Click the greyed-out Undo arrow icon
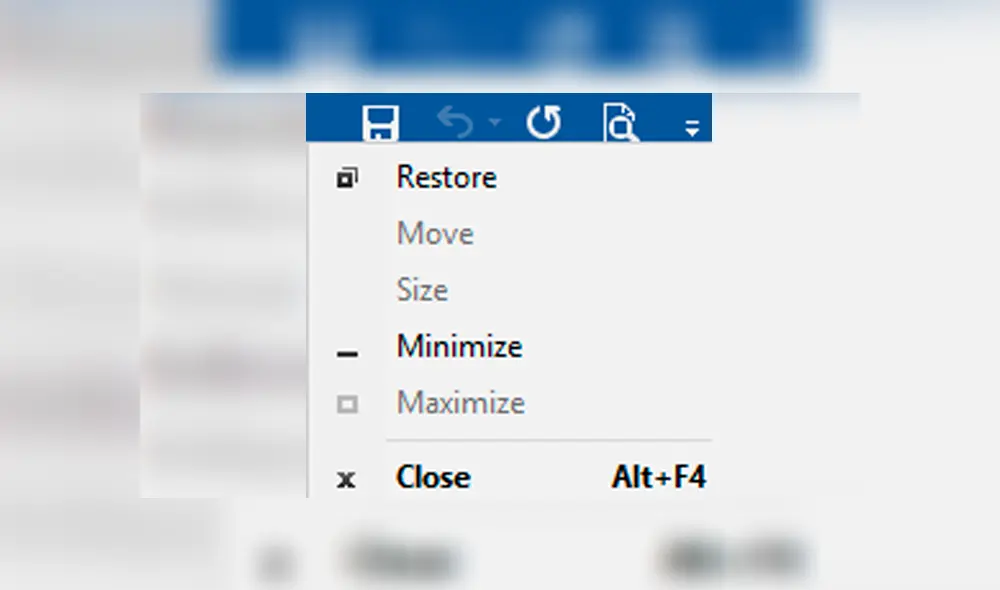1000x590 pixels. pyautogui.click(x=456, y=123)
